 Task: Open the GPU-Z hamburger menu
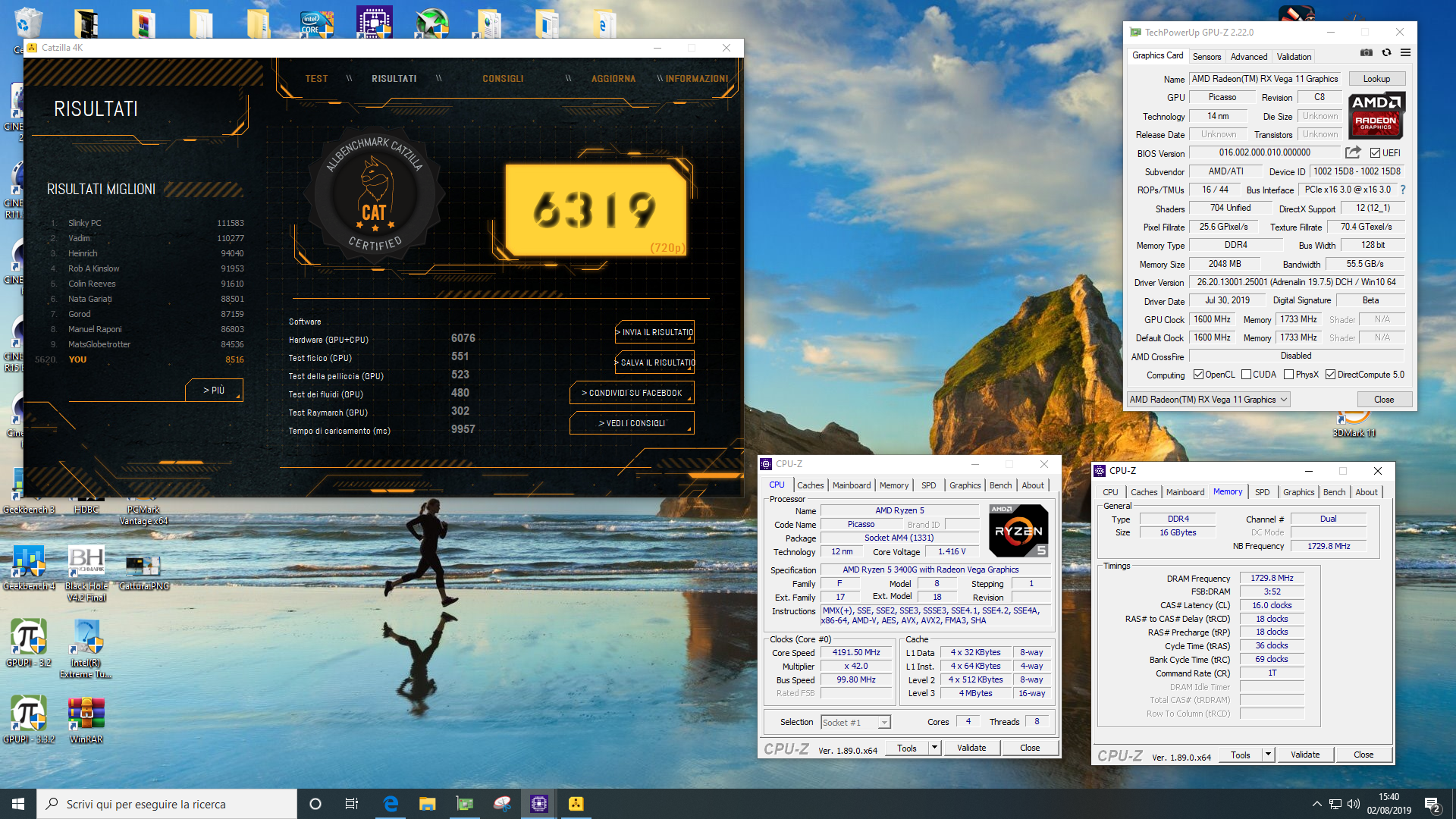(x=1405, y=53)
